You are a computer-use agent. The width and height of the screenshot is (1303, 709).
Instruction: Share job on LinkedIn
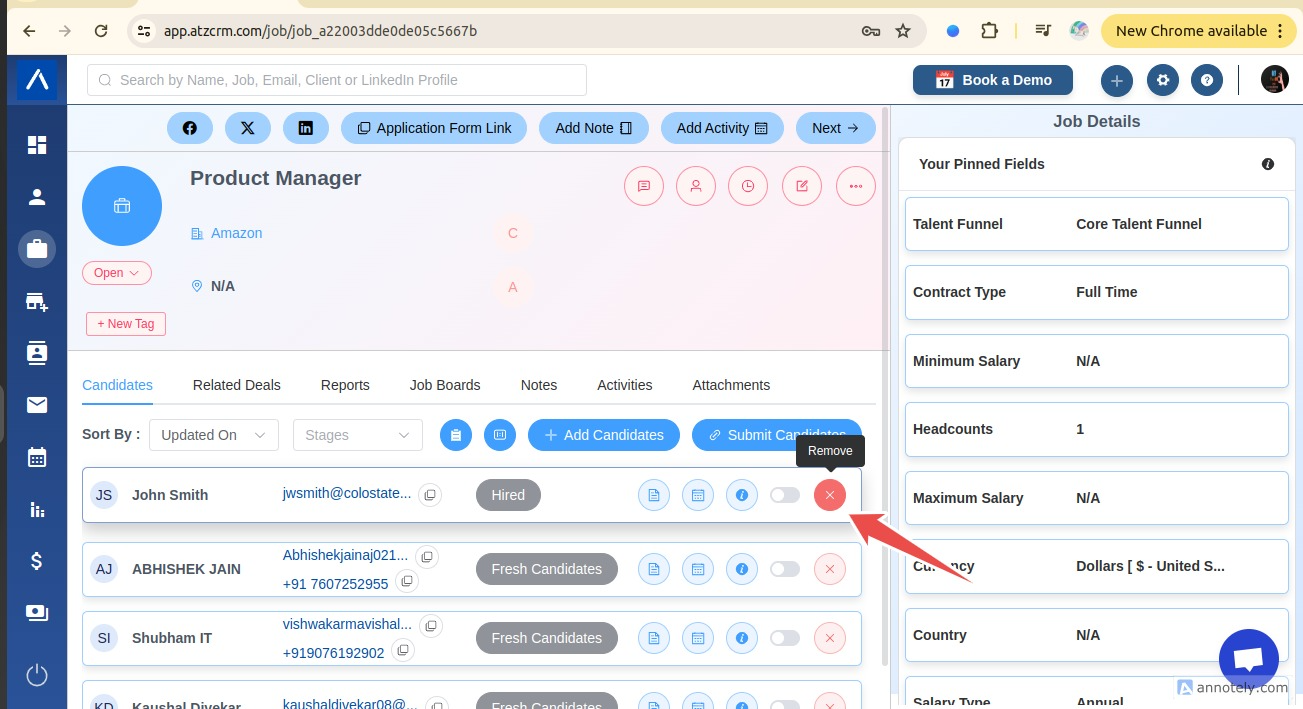tap(306, 128)
